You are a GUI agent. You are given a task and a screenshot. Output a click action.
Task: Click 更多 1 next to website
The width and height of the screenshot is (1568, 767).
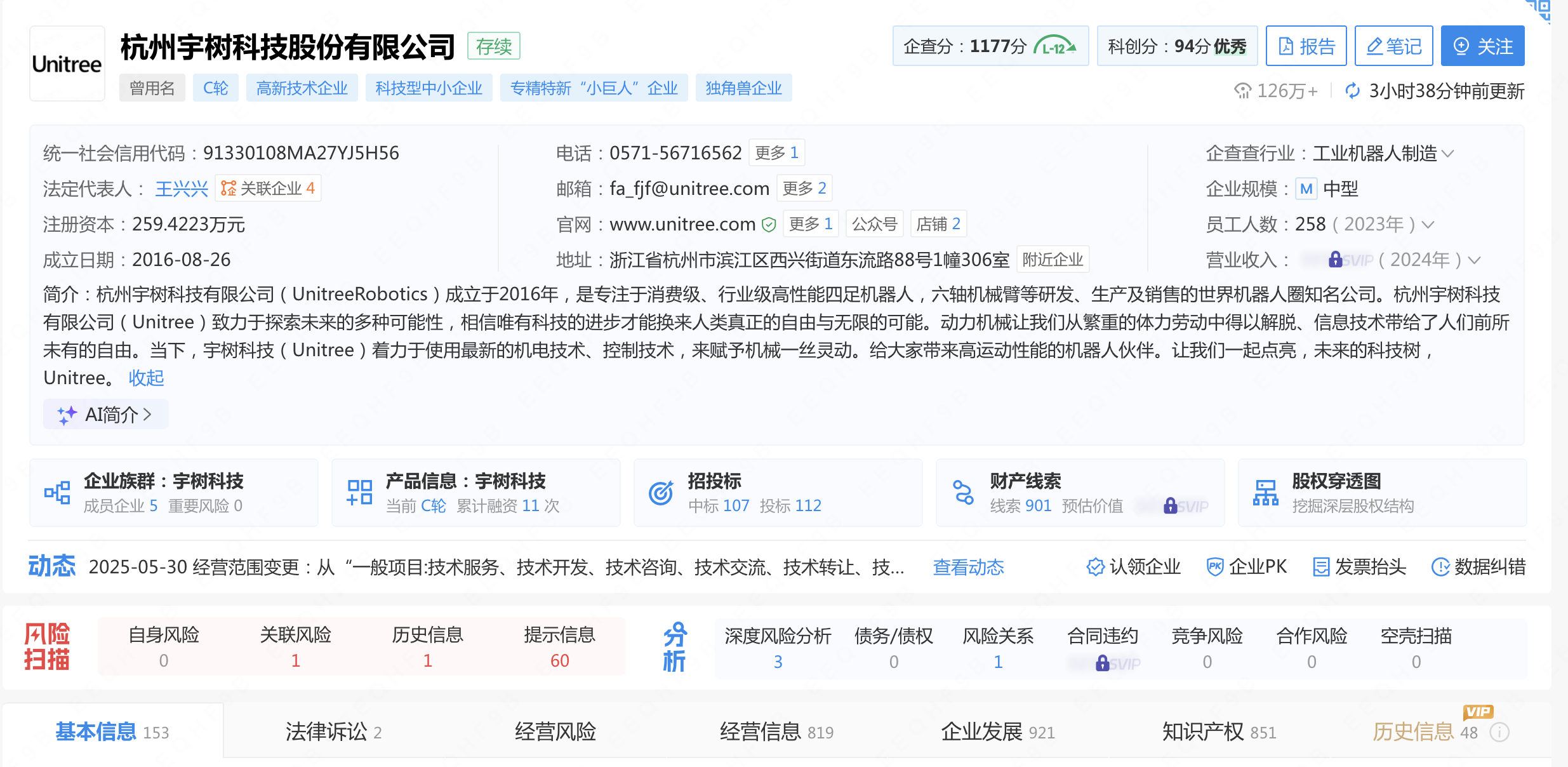click(811, 224)
